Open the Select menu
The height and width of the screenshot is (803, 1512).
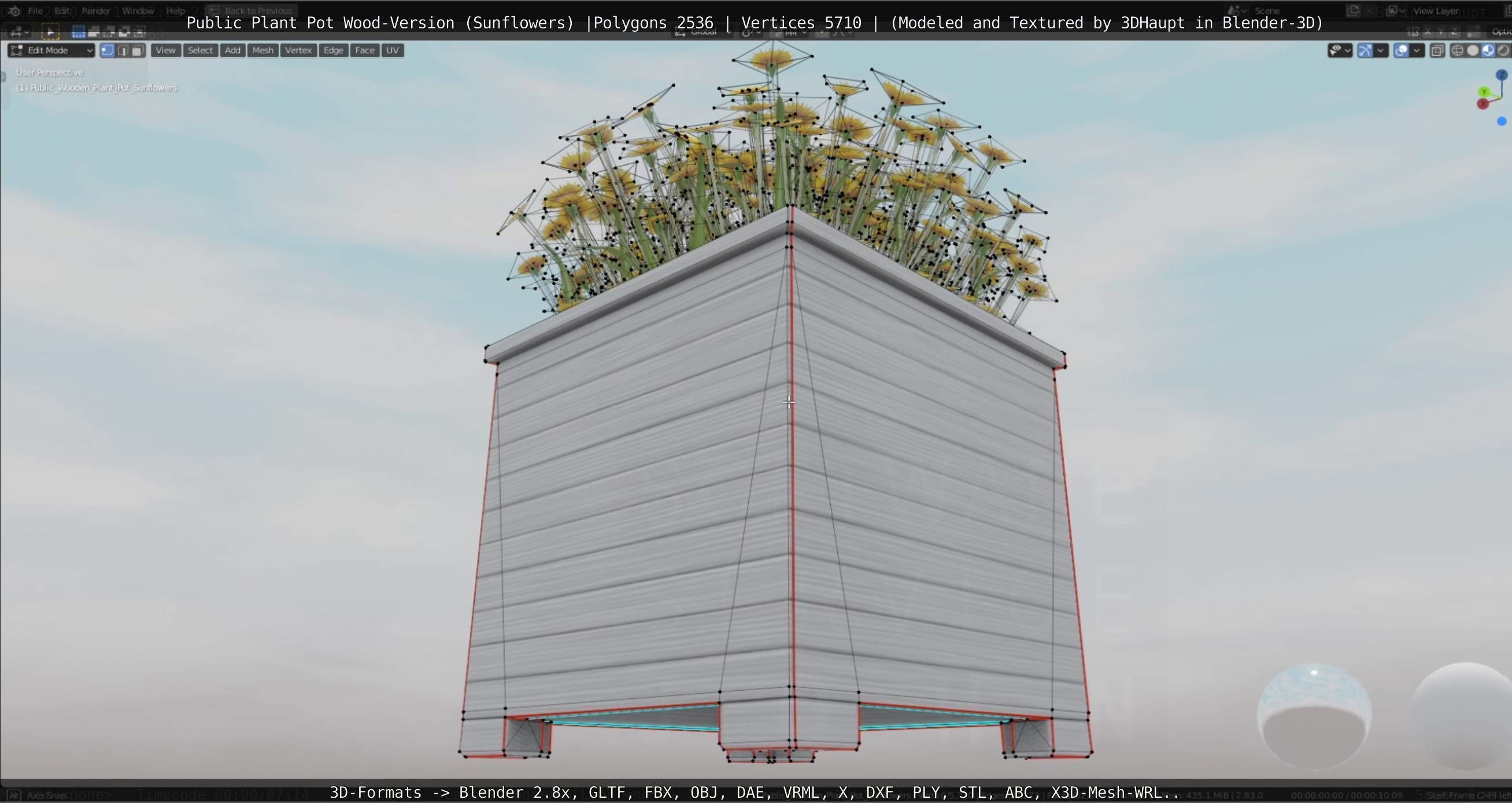200,50
